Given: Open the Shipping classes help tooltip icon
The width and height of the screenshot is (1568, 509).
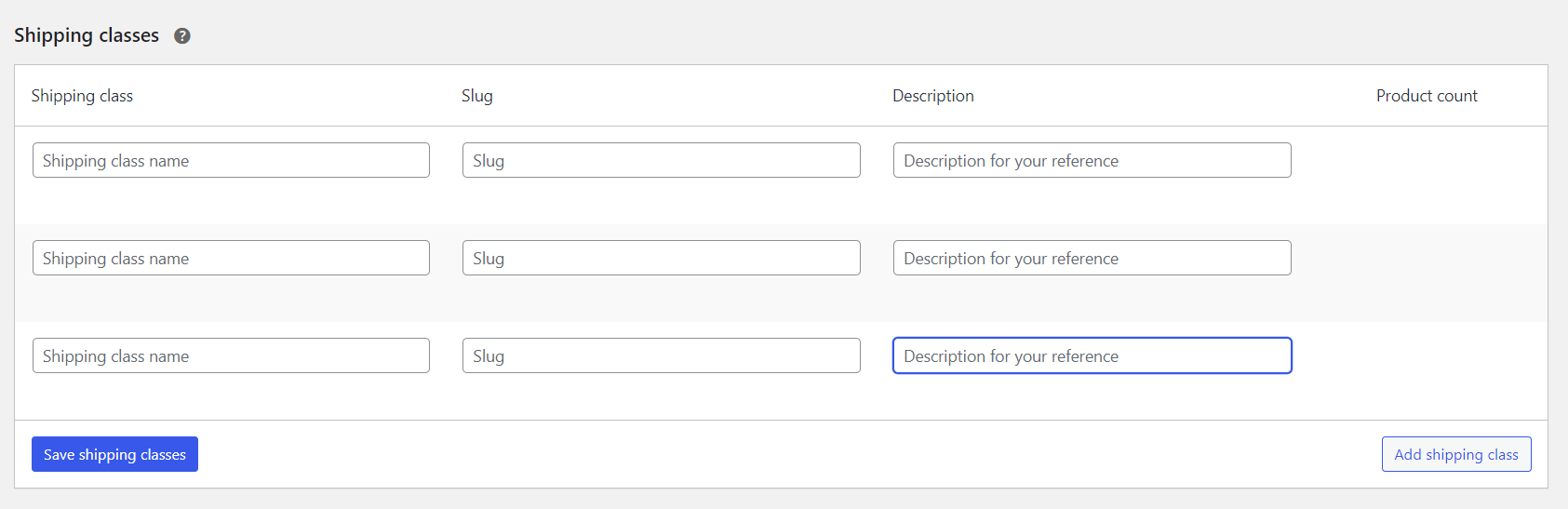Looking at the screenshot, I should pyautogui.click(x=182, y=36).
